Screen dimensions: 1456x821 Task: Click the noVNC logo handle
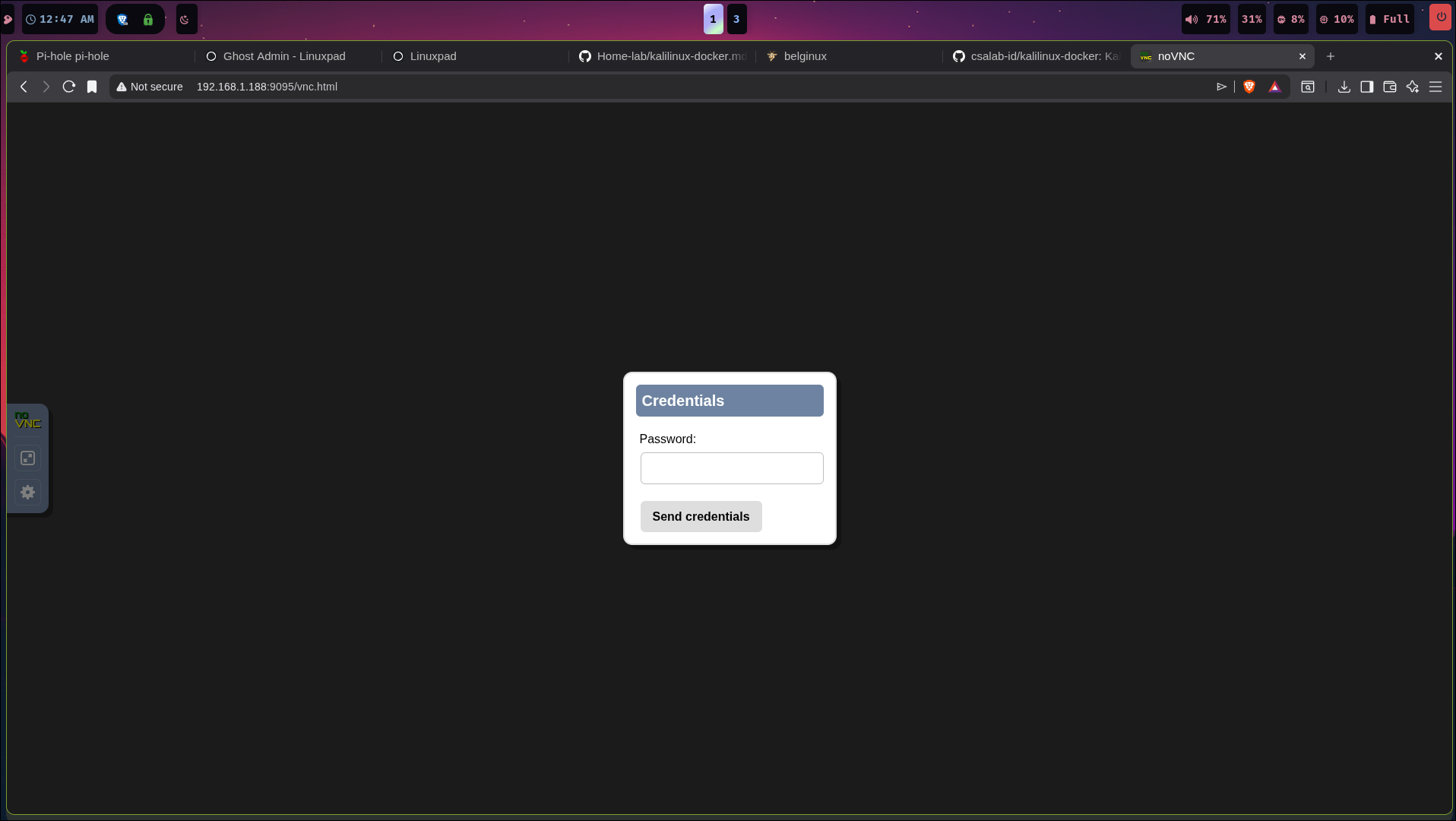pyautogui.click(x=28, y=420)
